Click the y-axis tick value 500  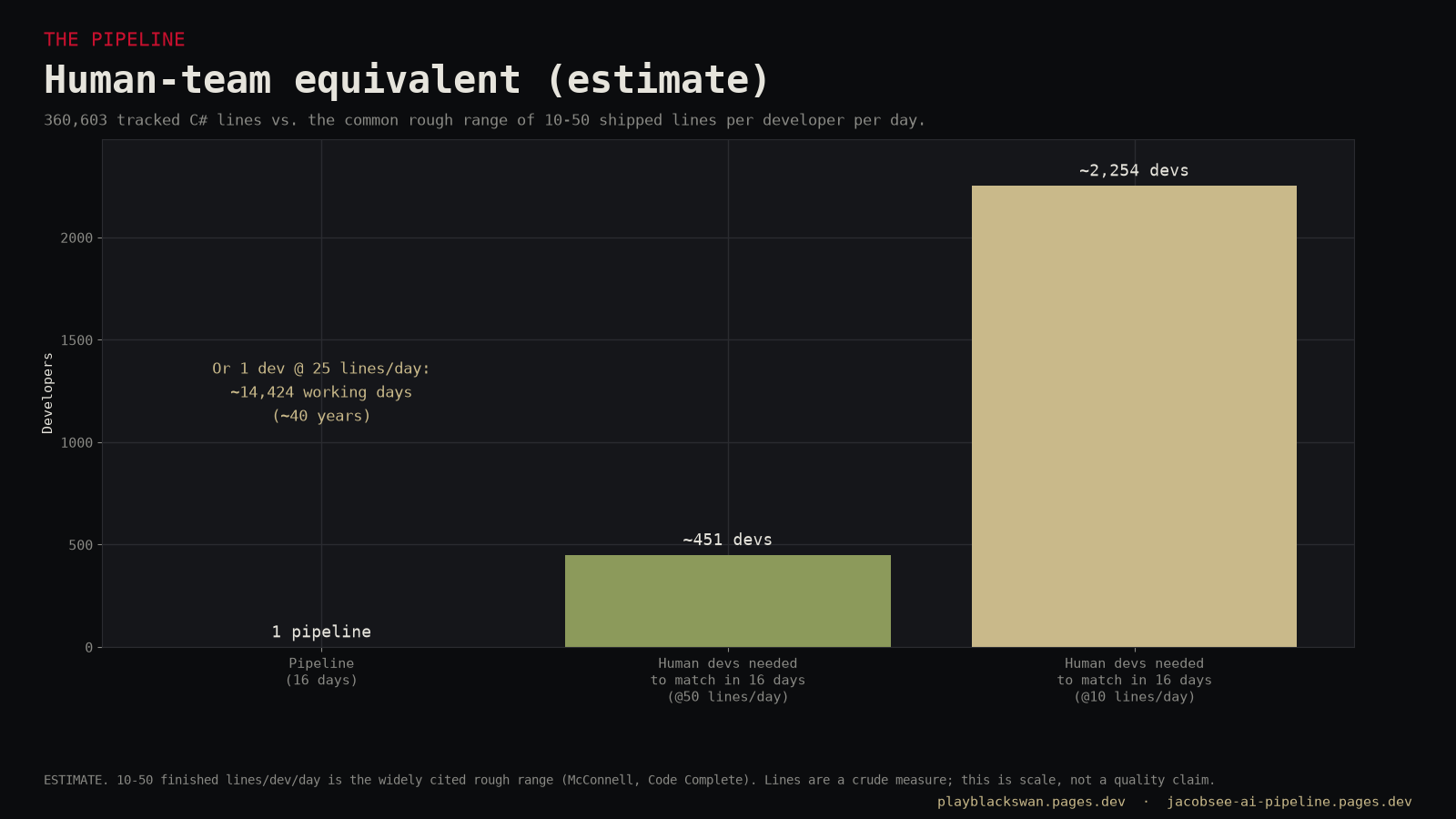[x=81, y=545]
